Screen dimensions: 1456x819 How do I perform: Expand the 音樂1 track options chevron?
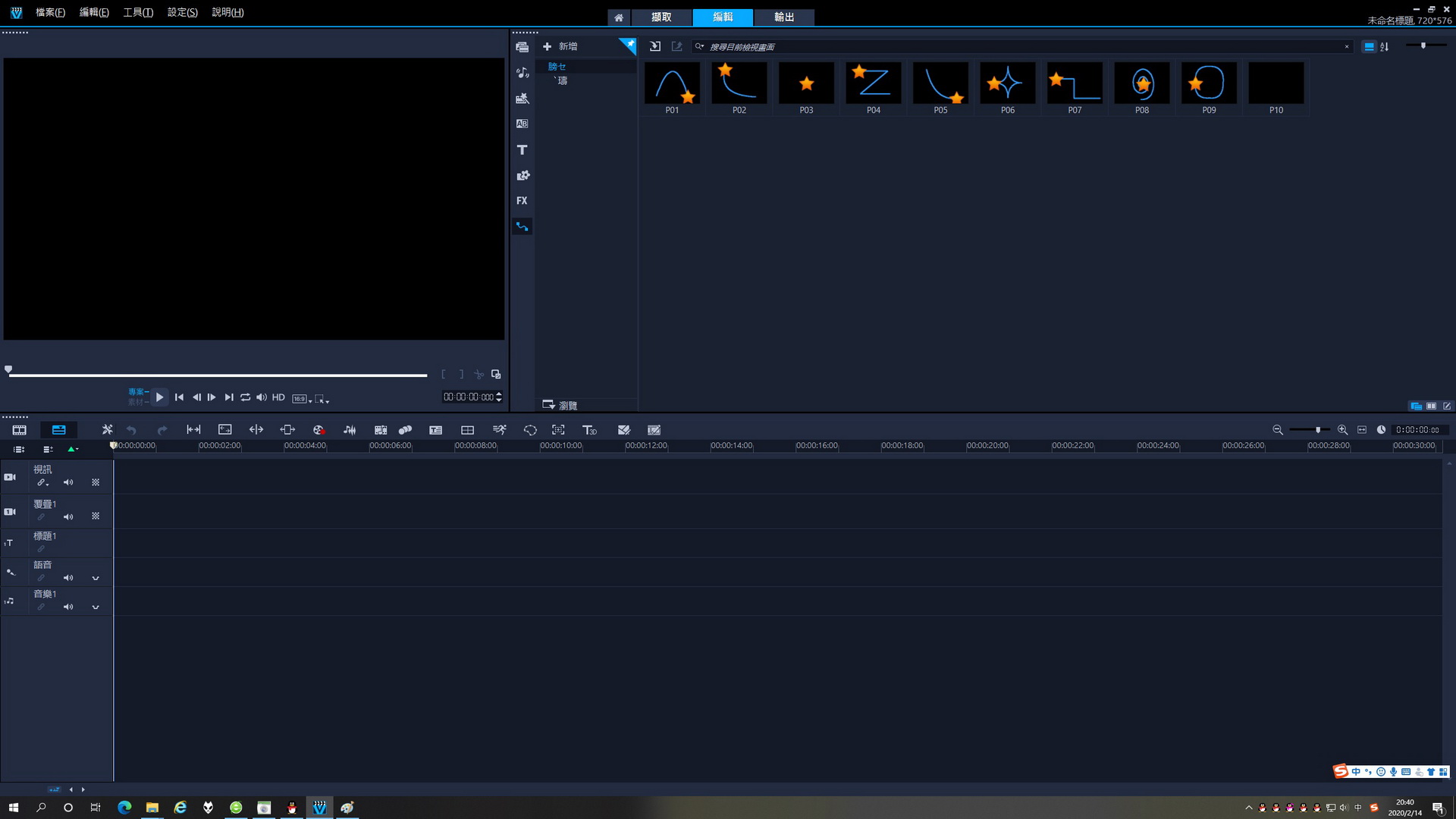click(x=96, y=607)
